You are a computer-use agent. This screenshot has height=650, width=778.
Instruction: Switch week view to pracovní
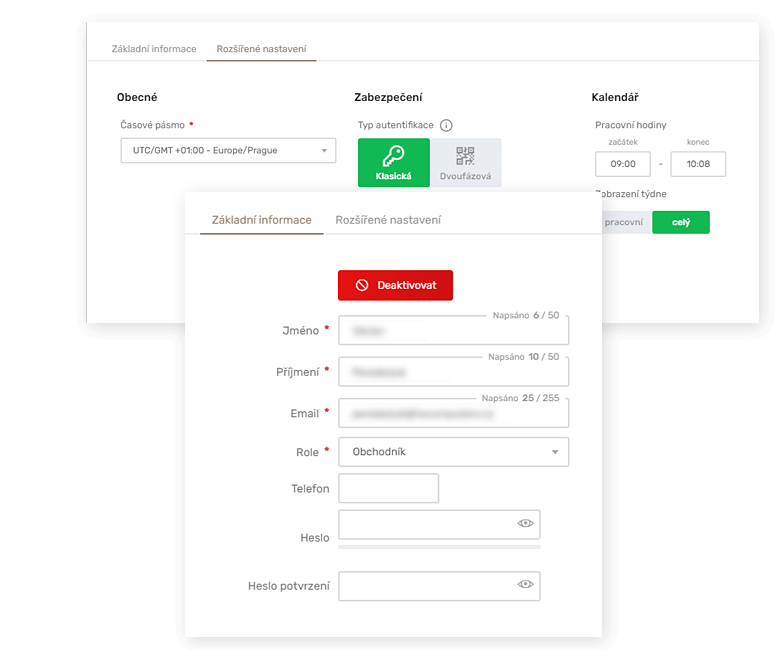(x=624, y=222)
